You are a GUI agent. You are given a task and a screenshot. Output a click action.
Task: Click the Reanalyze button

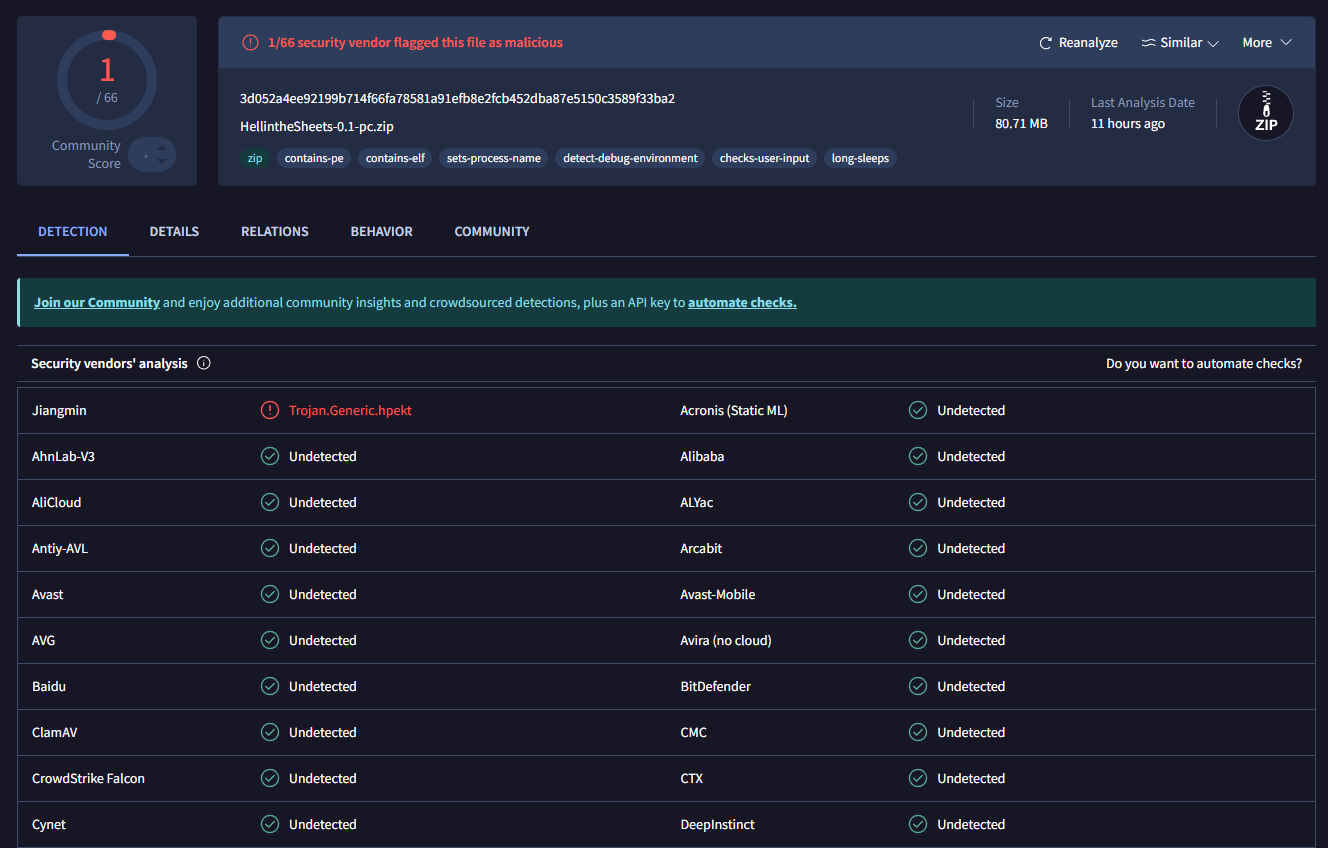pyautogui.click(x=1078, y=43)
